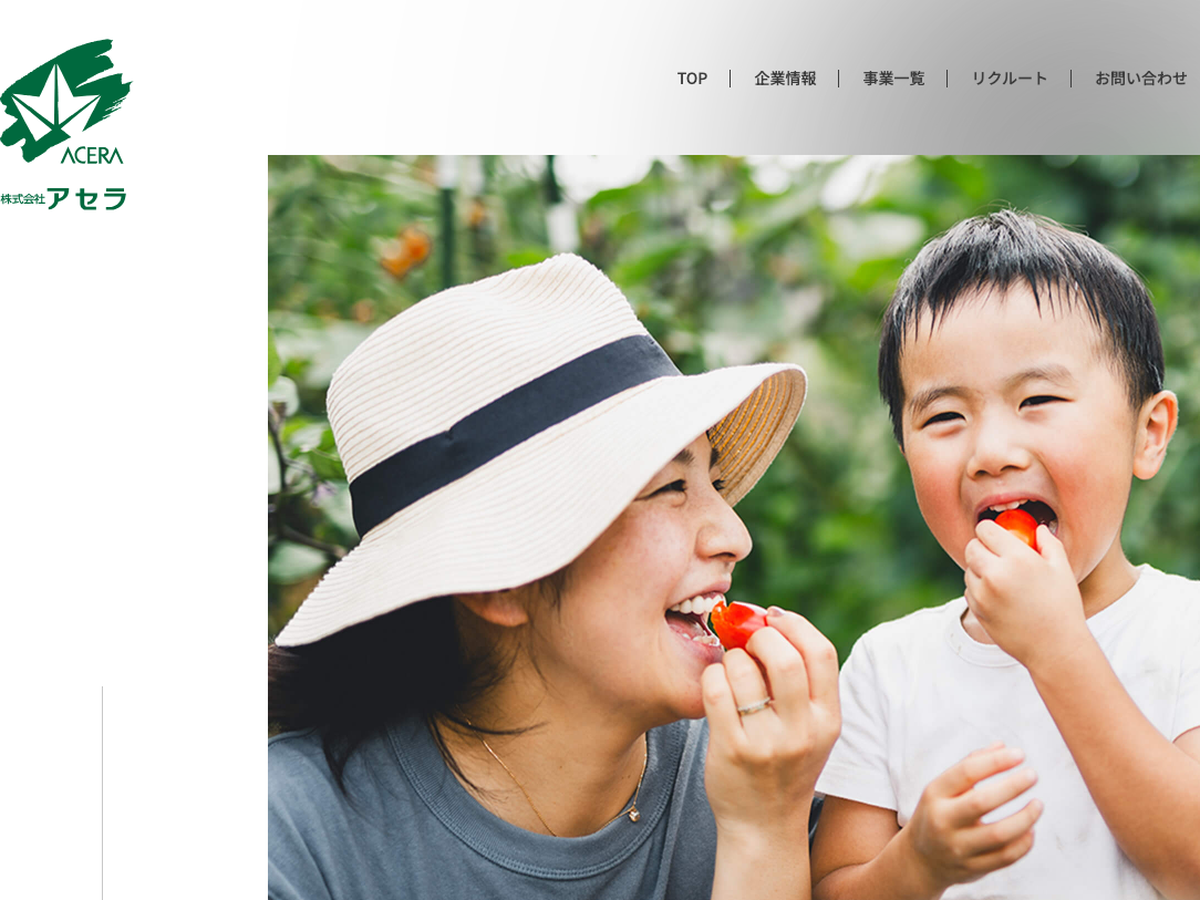Viewport: 1200px width, 900px height.
Task: Click the 株式会社アセラ company name
Action: pos(63,199)
